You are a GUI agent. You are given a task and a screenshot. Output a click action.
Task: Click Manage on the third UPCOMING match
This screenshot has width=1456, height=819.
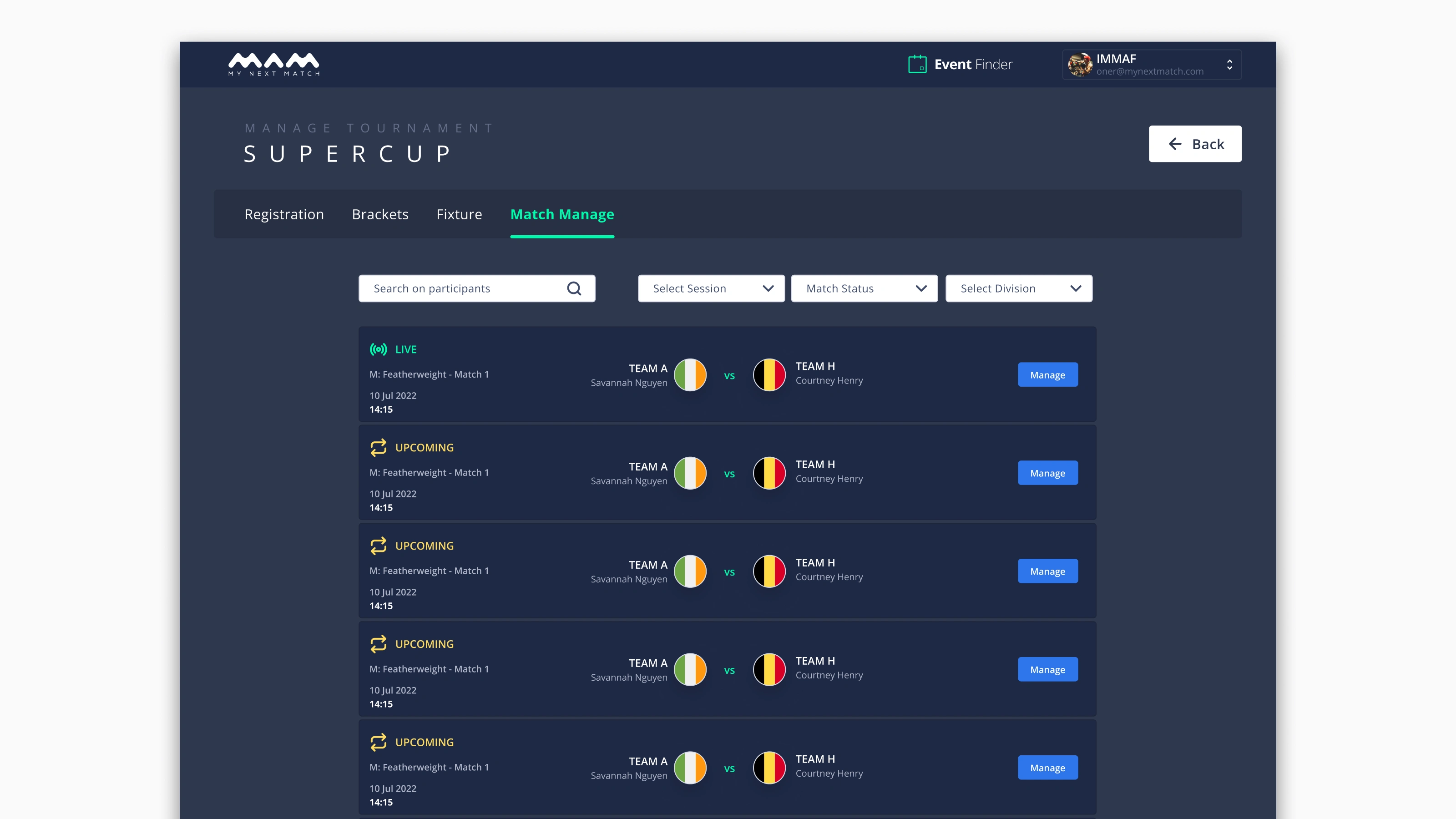pyautogui.click(x=1047, y=670)
